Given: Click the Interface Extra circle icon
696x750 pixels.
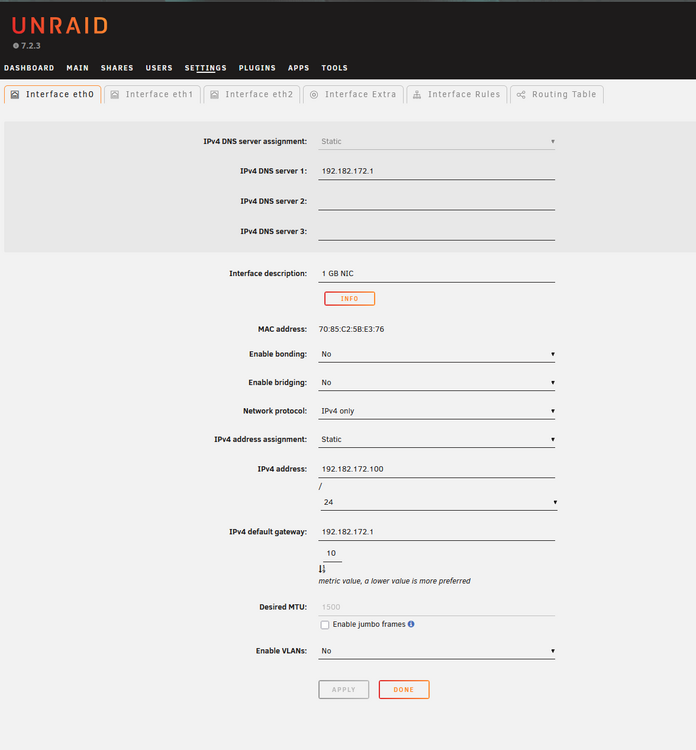Looking at the screenshot, I should coord(314,95).
